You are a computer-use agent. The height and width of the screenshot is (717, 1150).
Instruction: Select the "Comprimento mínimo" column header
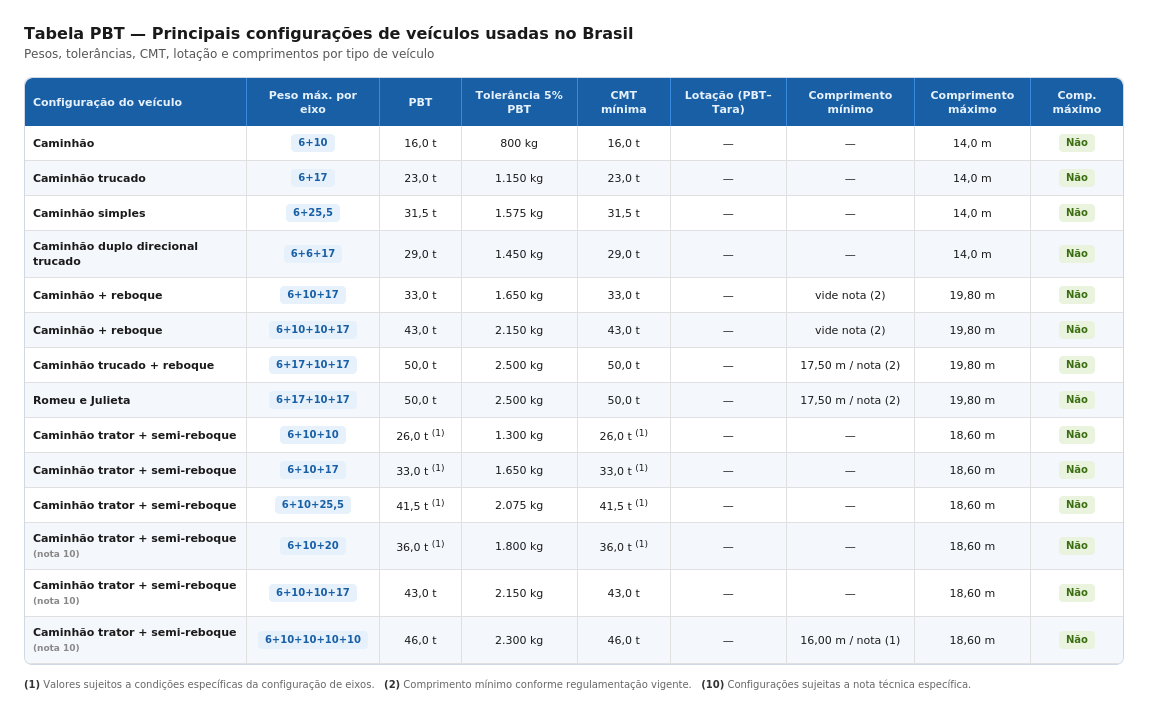850,102
